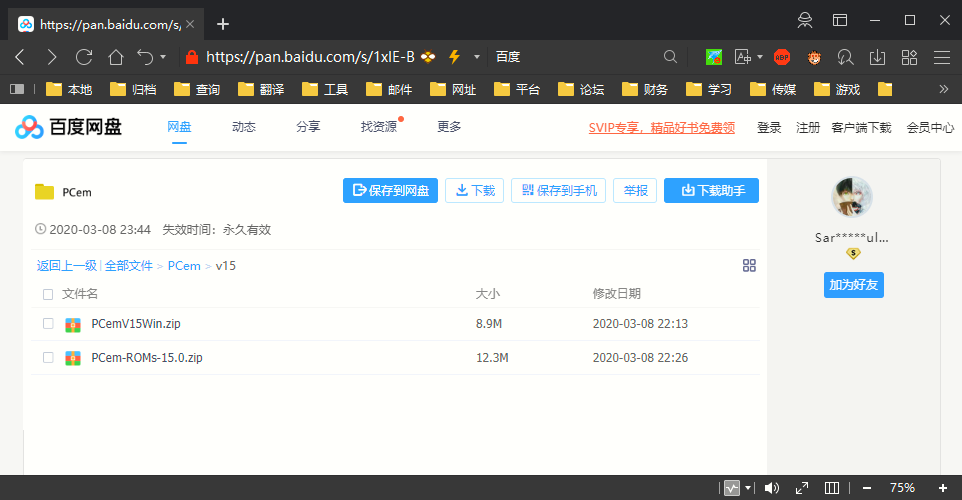Click the 注册 link

[x=808, y=128]
